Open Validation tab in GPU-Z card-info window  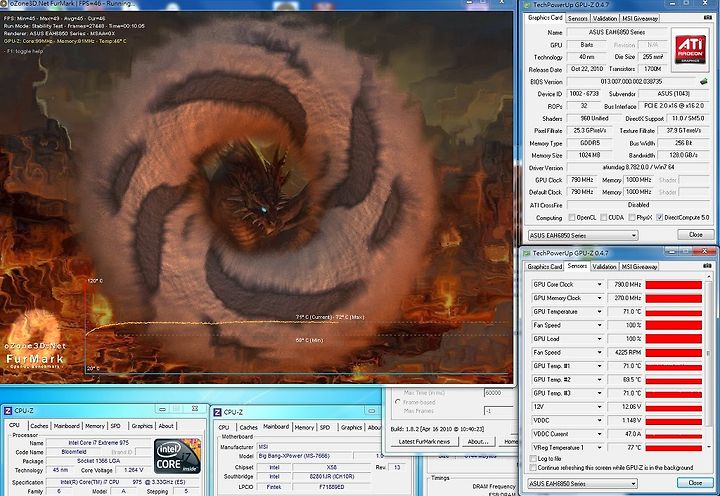click(604, 18)
